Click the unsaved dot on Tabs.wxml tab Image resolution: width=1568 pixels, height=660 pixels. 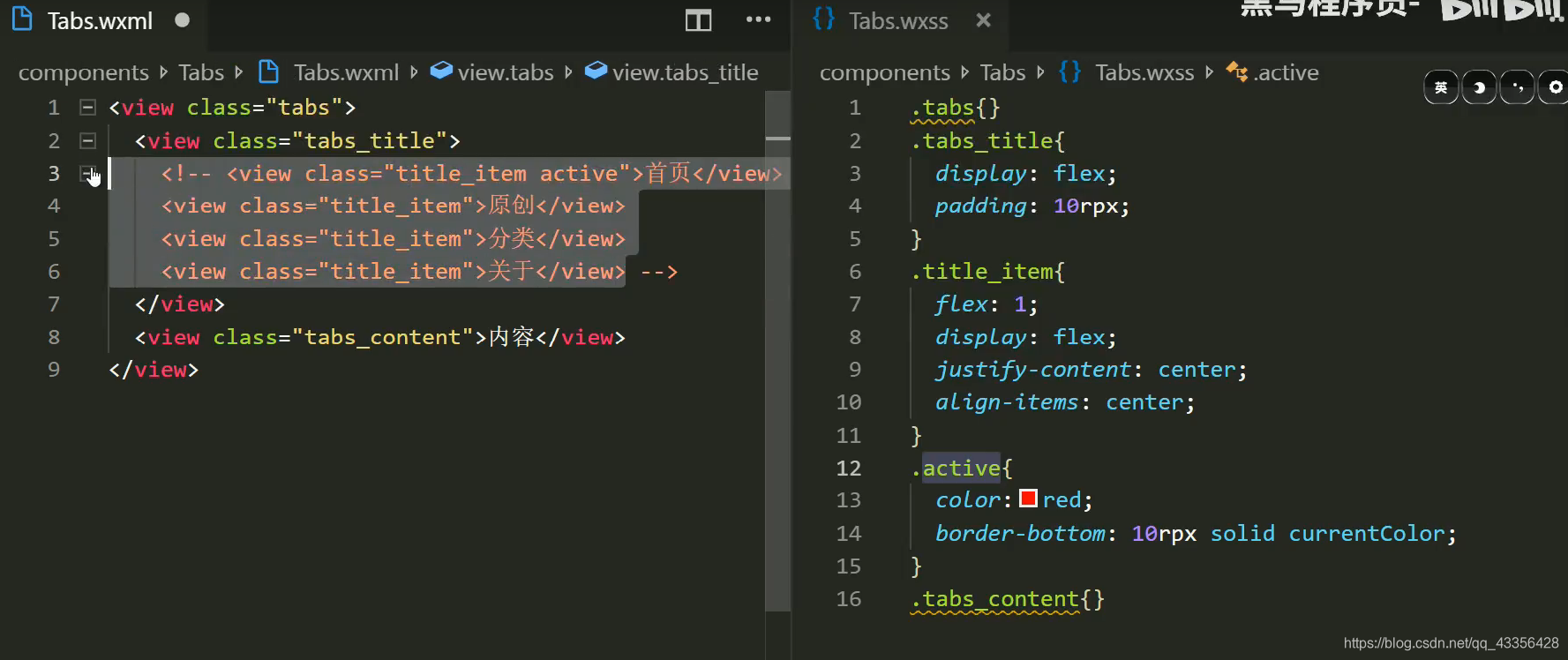click(x=182, y=20)
